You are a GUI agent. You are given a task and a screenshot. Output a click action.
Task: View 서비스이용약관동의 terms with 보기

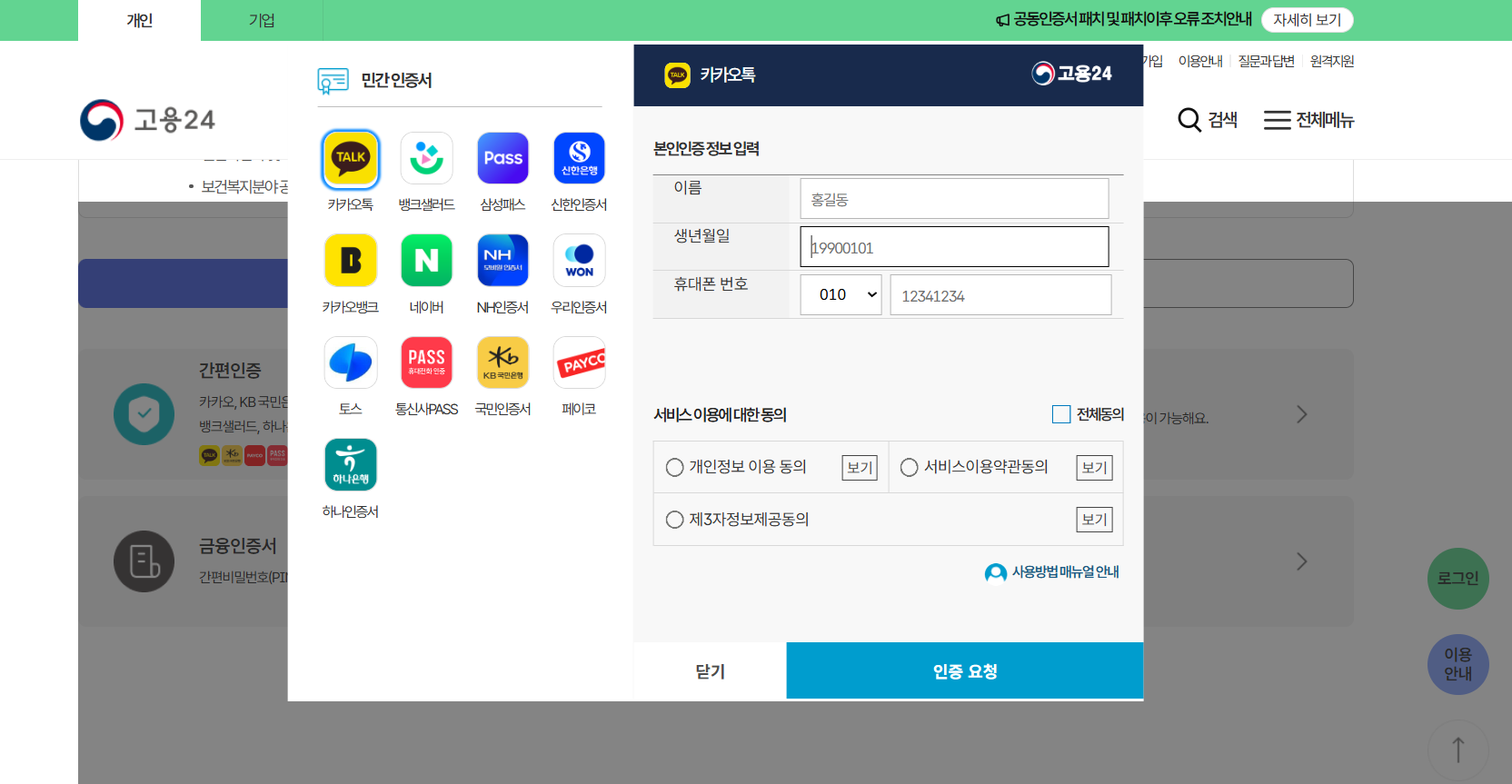[1094, 468]
